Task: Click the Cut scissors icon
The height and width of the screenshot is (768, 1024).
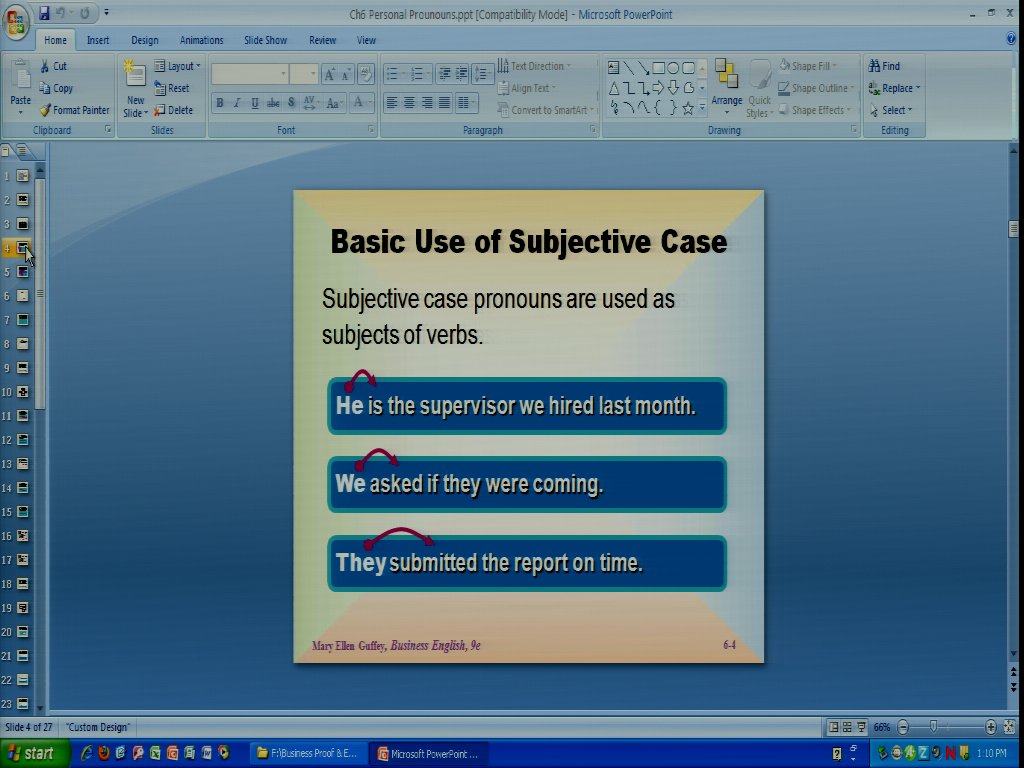Action: pyautogui.click(x=45, y=66)
